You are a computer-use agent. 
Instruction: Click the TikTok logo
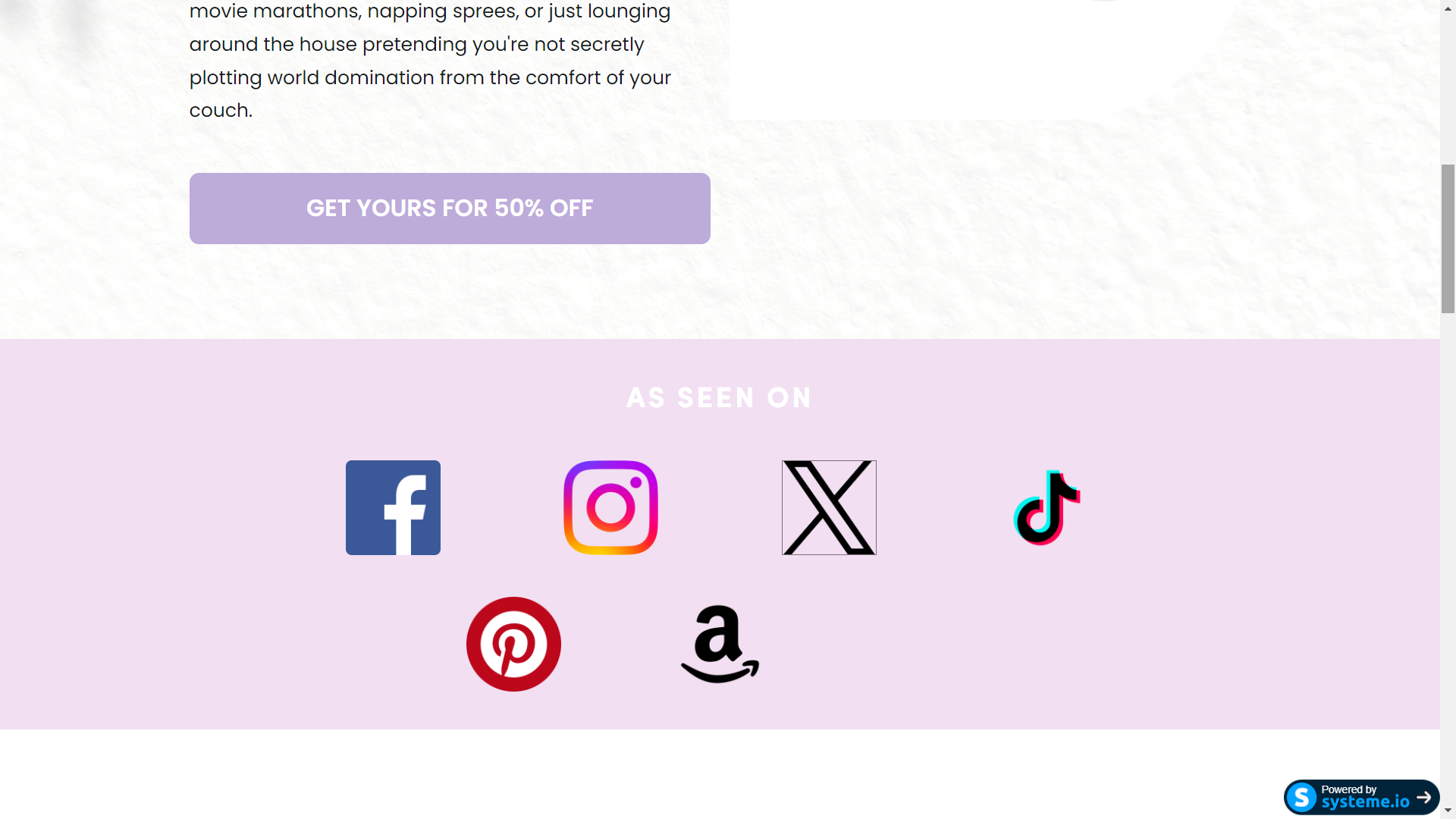[x=1046, y=507]
